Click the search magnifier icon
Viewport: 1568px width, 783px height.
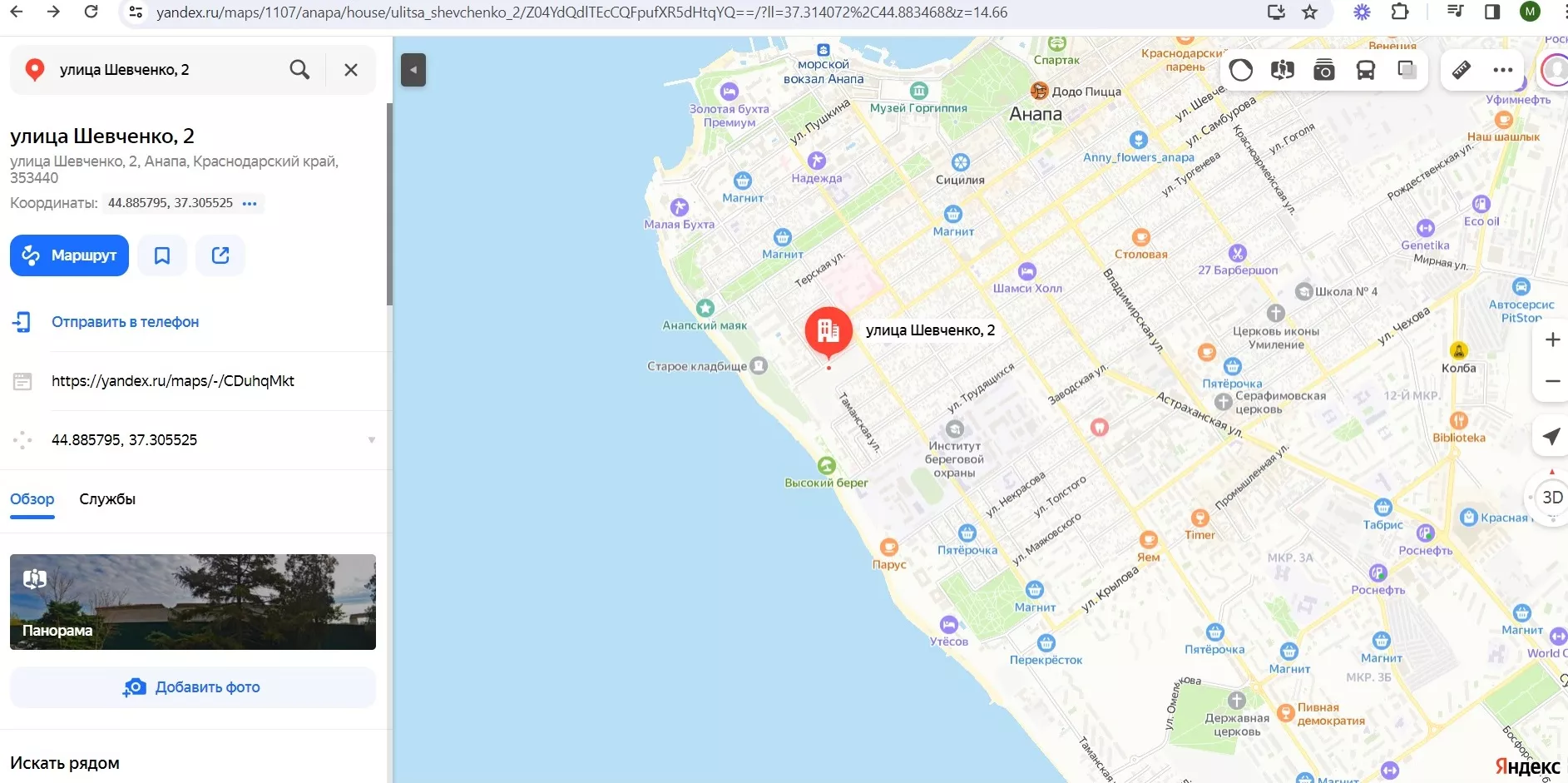point(299,70)
